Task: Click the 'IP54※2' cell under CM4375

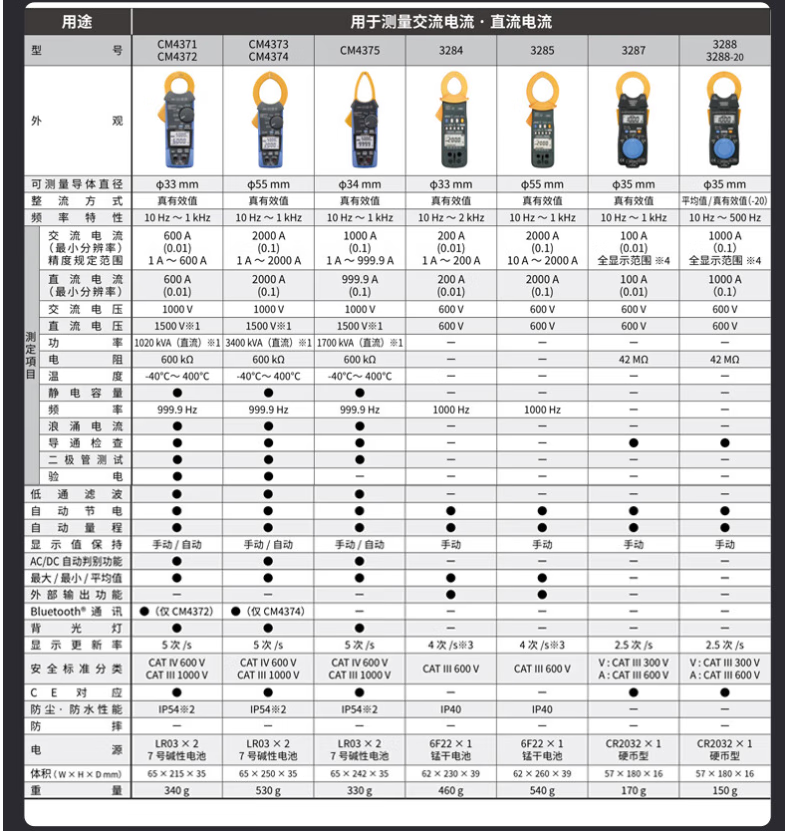Action: coord(360,709)
